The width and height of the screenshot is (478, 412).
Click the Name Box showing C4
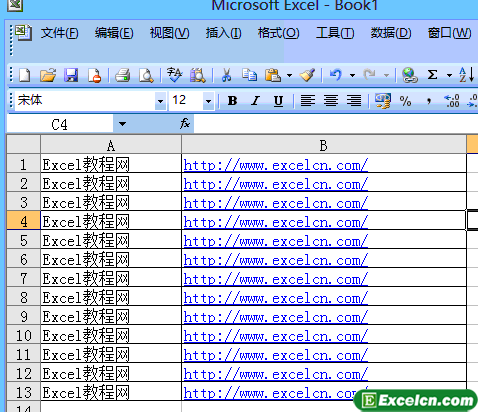[x=60, y=124]
